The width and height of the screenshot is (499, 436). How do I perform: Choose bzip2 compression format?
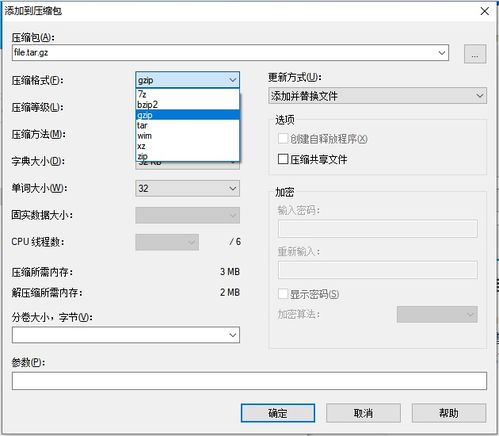pos(188,104)
